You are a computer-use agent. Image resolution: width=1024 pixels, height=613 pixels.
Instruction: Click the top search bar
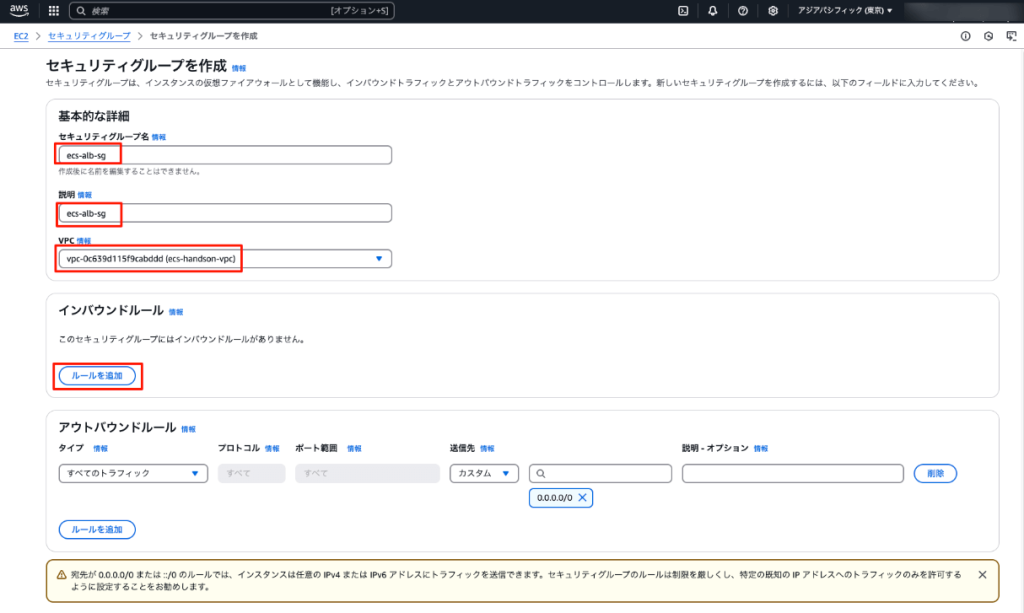coord(232,11)
